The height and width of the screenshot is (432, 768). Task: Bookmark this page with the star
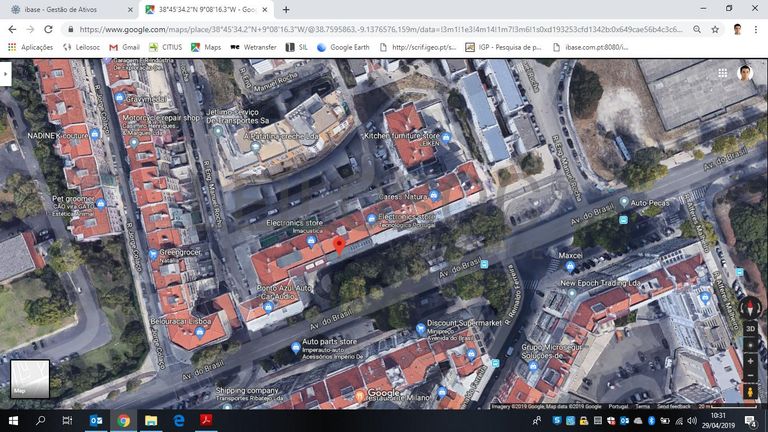pyautogui.click(x=715, y=29)
